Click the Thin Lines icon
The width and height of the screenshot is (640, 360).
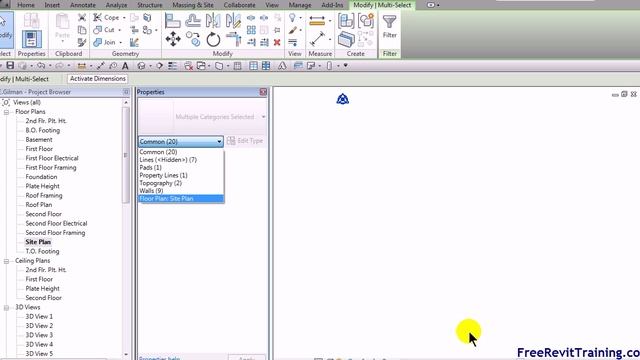172,66
